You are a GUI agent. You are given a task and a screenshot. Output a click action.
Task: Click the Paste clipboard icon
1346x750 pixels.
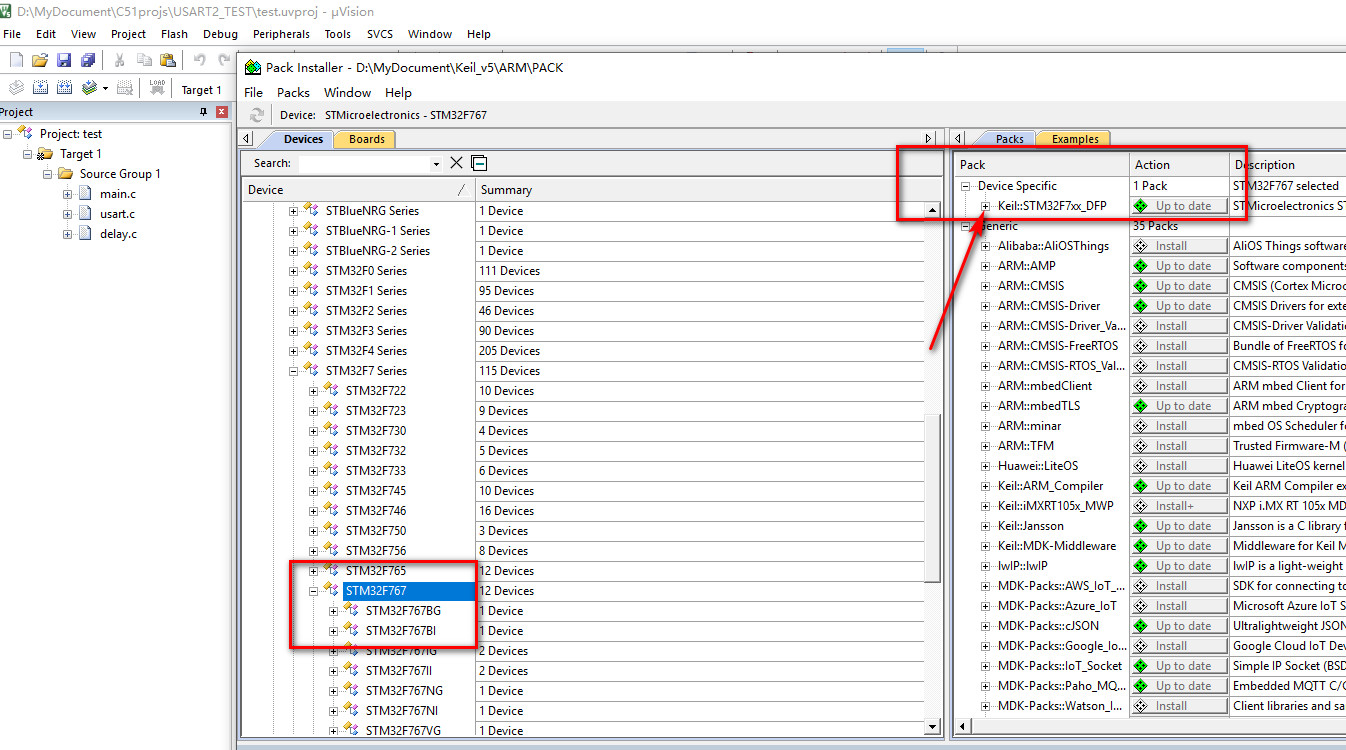(x=167, y=61)
